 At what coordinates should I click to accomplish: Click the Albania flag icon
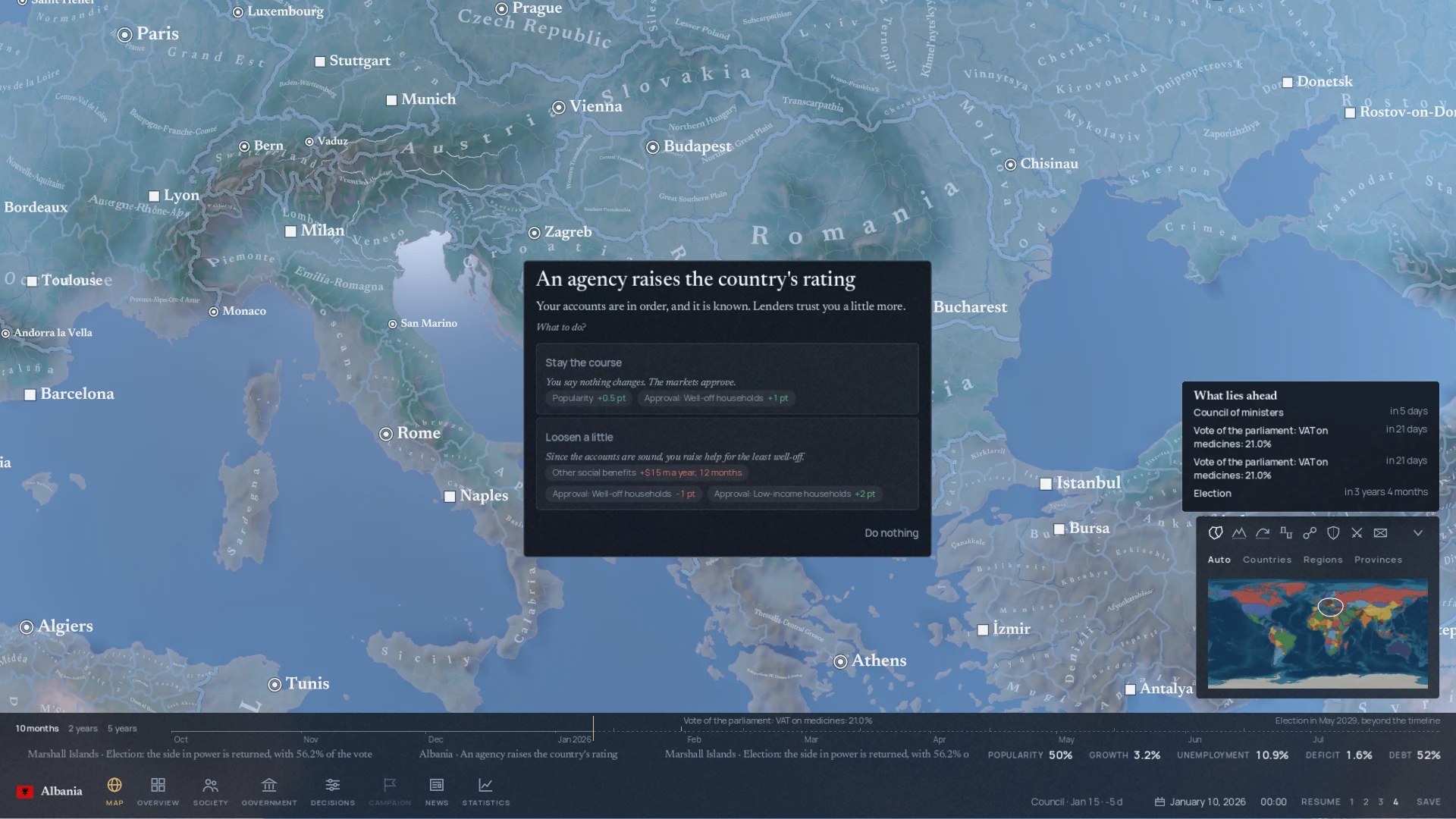click(x=25, y=792)
